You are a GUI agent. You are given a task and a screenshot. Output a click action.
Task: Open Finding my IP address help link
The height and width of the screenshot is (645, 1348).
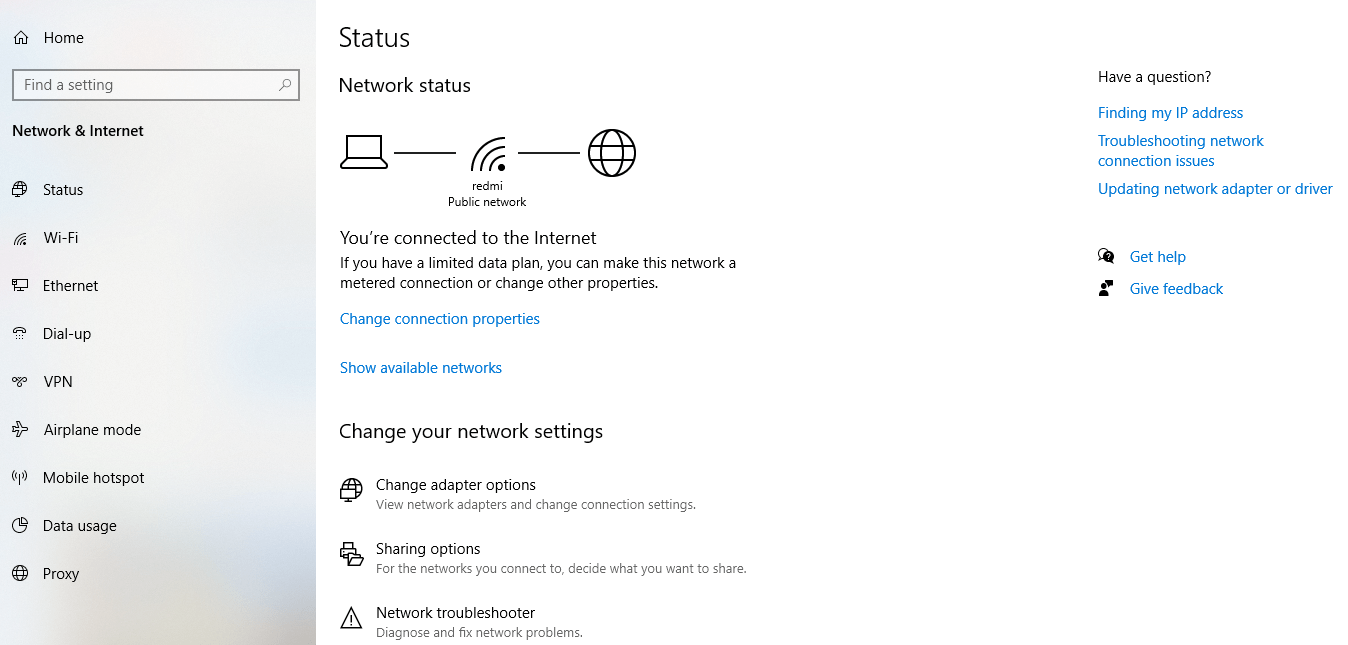click(1170, 113)
